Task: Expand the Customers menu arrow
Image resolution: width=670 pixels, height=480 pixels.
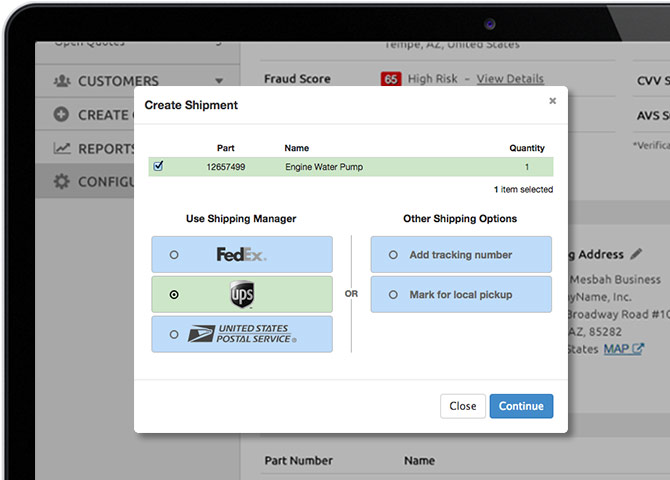Action: click(219, 81)
